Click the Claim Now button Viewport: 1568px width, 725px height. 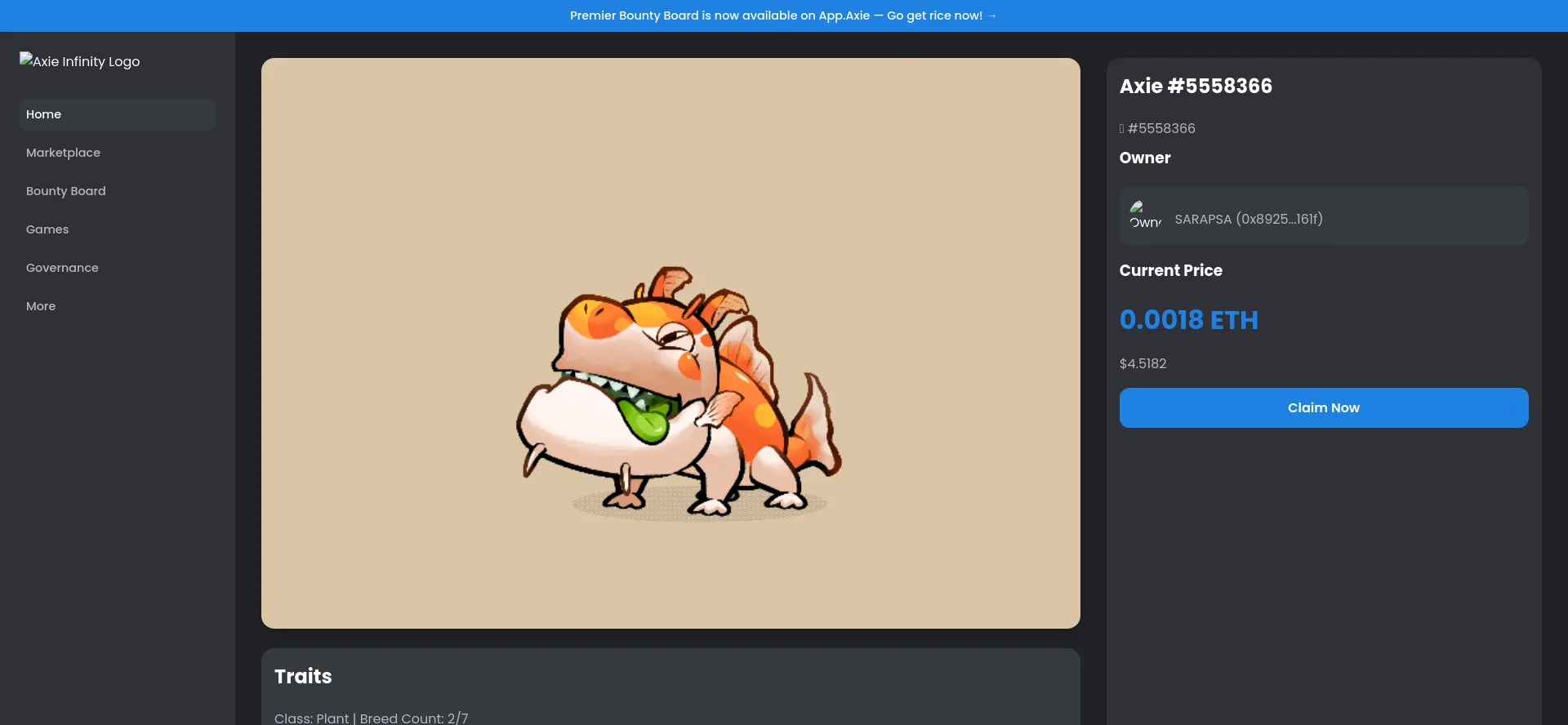(1324, 407)
